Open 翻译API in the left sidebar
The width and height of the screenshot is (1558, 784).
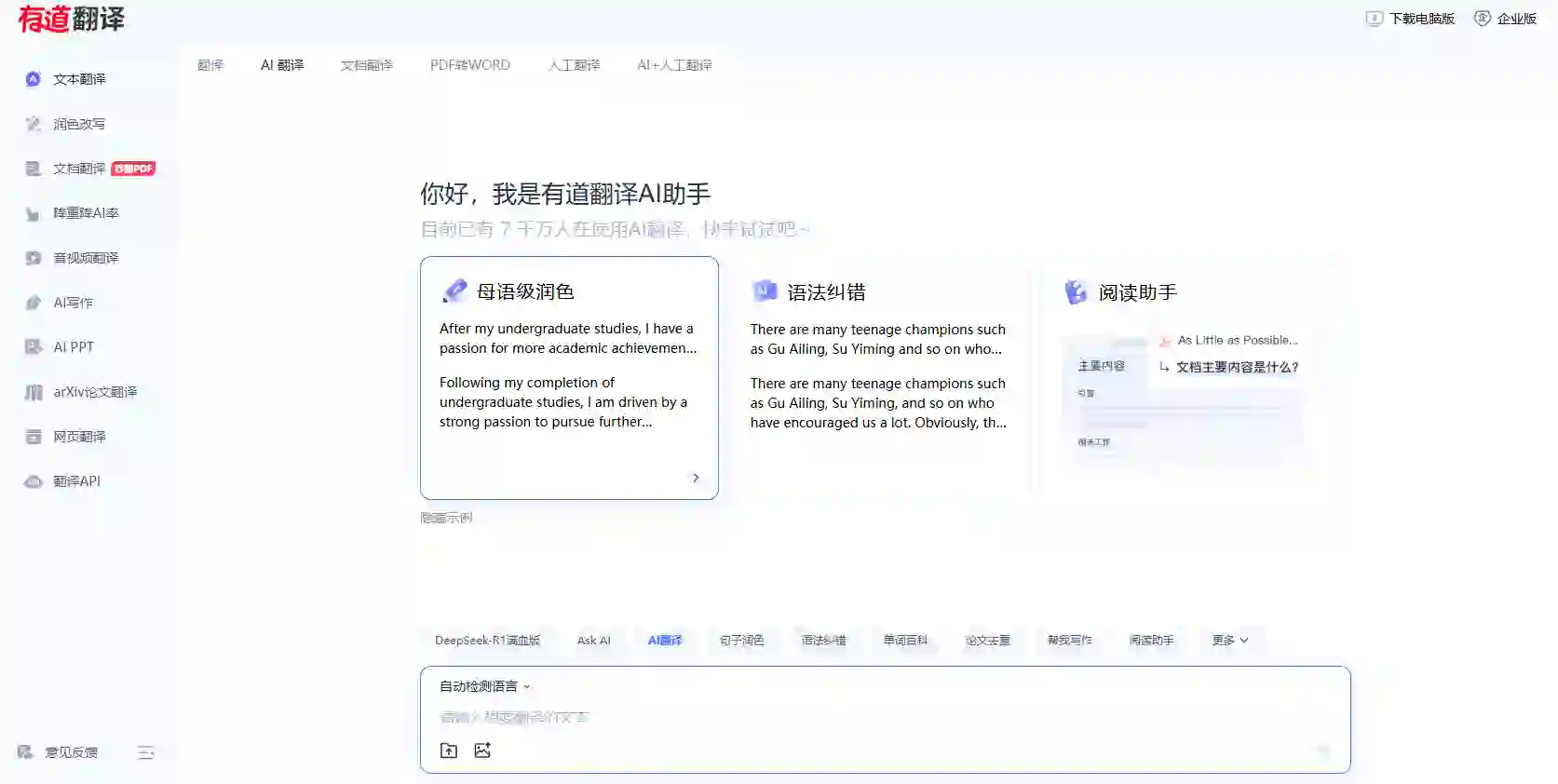(x=76, y=481)
